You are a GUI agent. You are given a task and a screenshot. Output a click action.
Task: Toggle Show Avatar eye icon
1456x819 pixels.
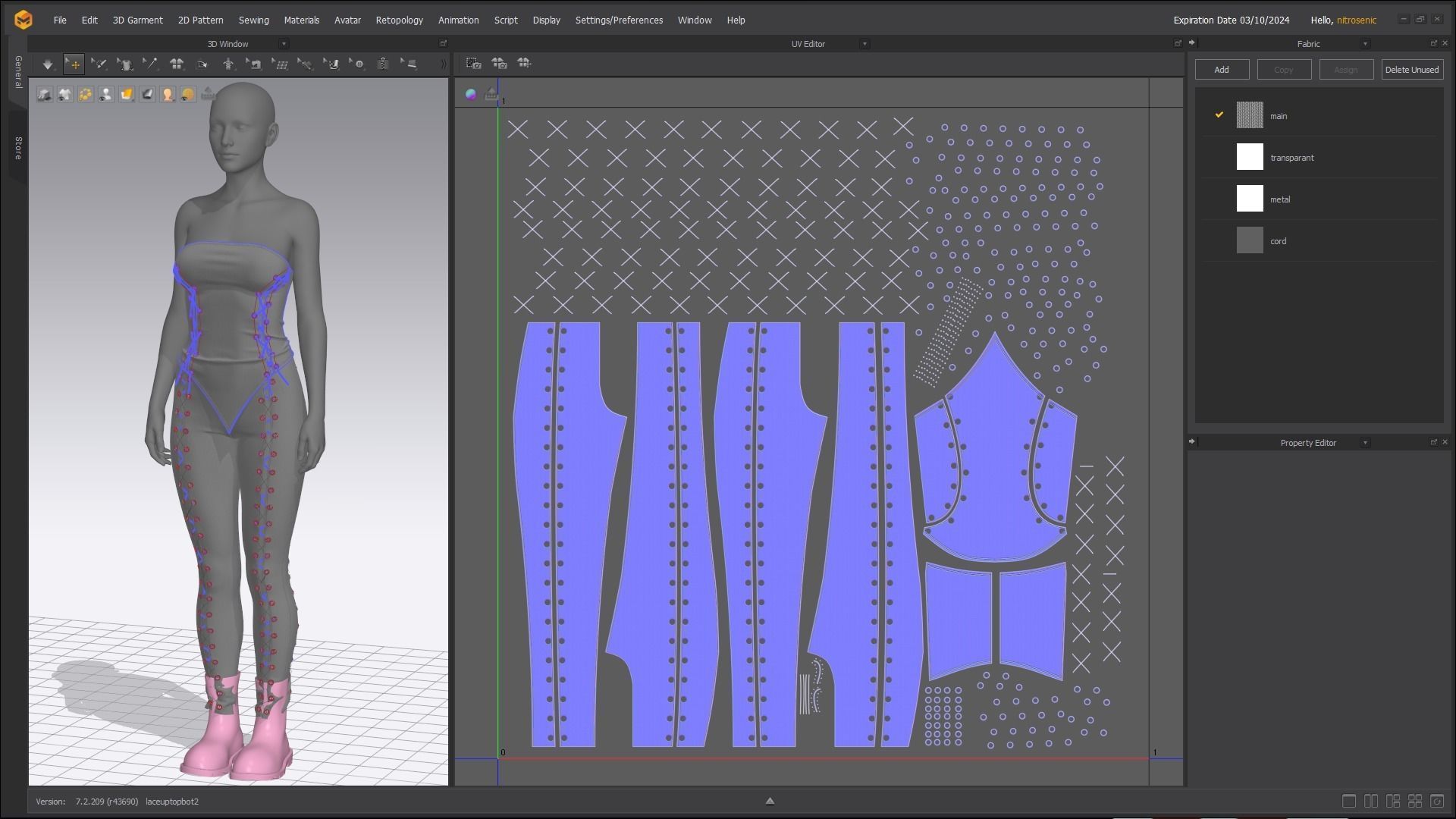point(106,94)
